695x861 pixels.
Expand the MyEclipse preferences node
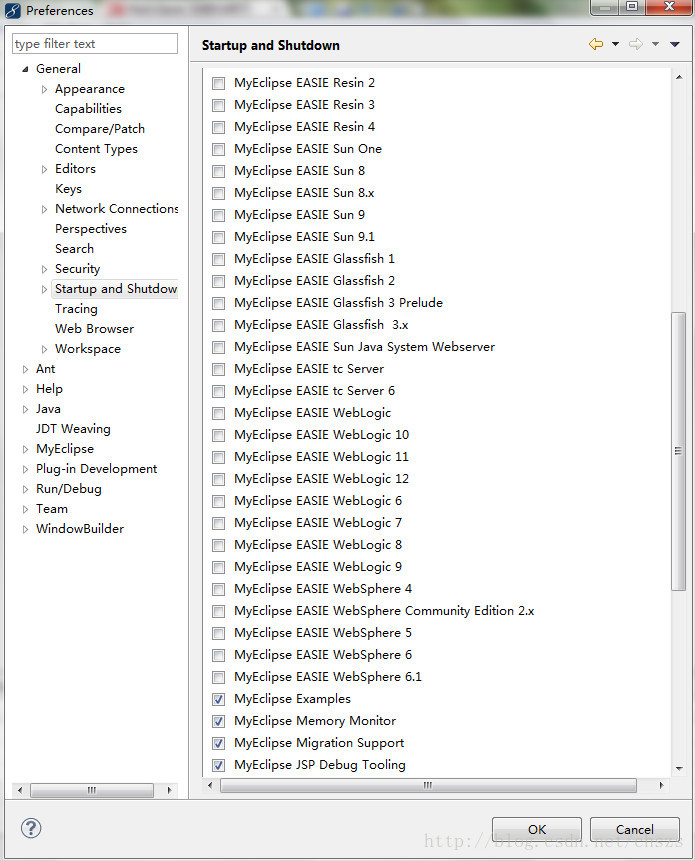(x=25, y=449)
